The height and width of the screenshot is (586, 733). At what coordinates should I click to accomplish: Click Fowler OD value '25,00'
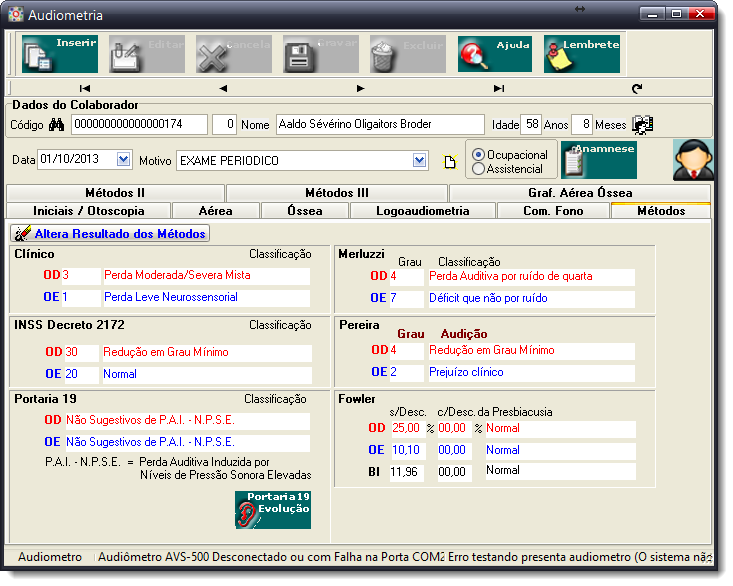click(407, 429)
